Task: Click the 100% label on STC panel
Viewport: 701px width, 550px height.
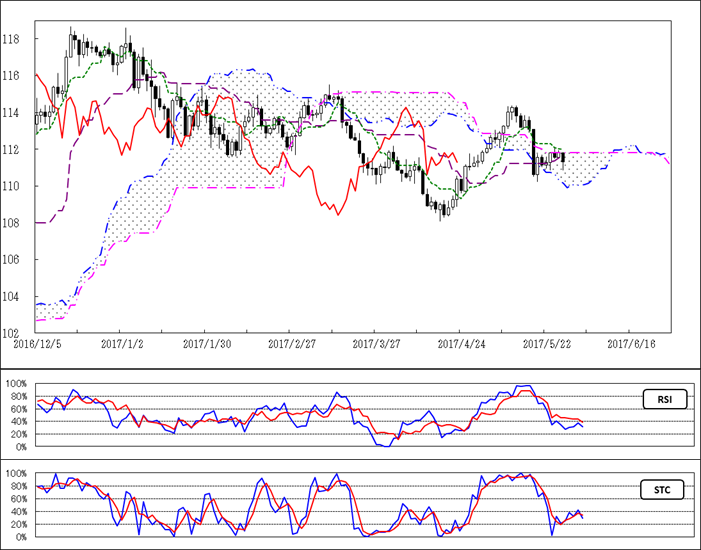Action: pos(17,474)
